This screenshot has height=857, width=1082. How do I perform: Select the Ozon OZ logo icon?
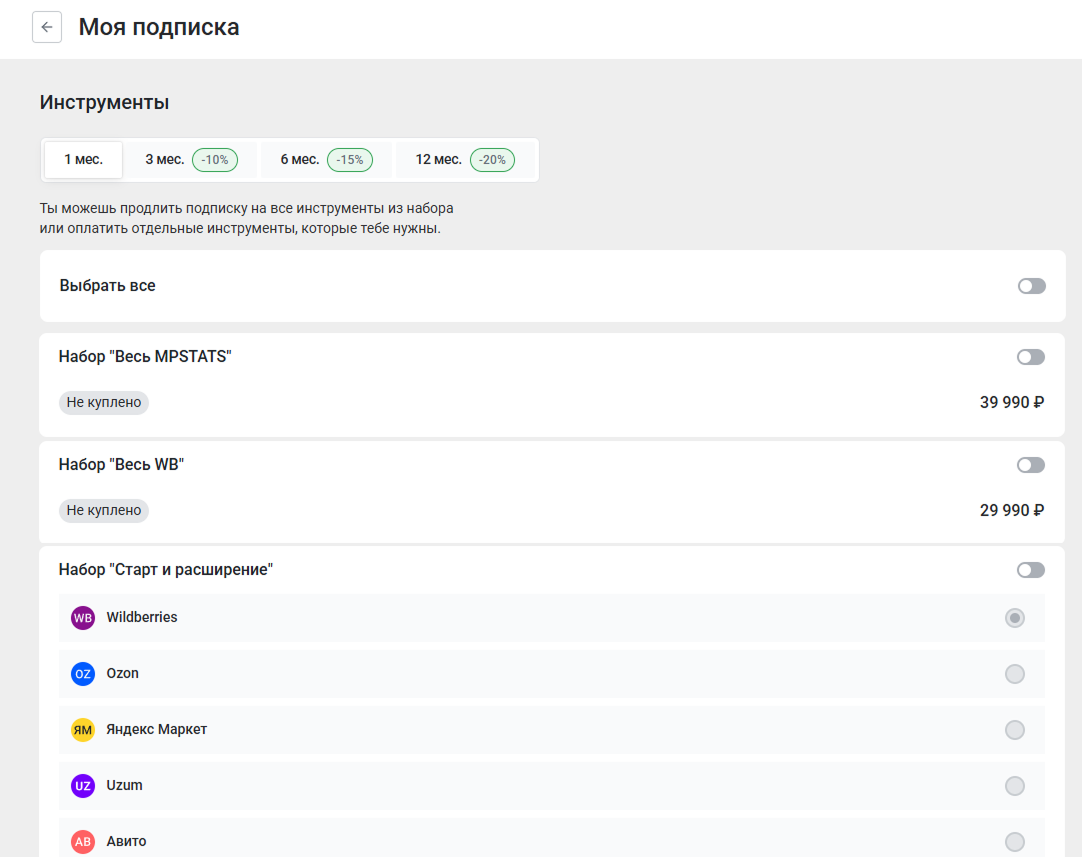click(x=83, y=673)
